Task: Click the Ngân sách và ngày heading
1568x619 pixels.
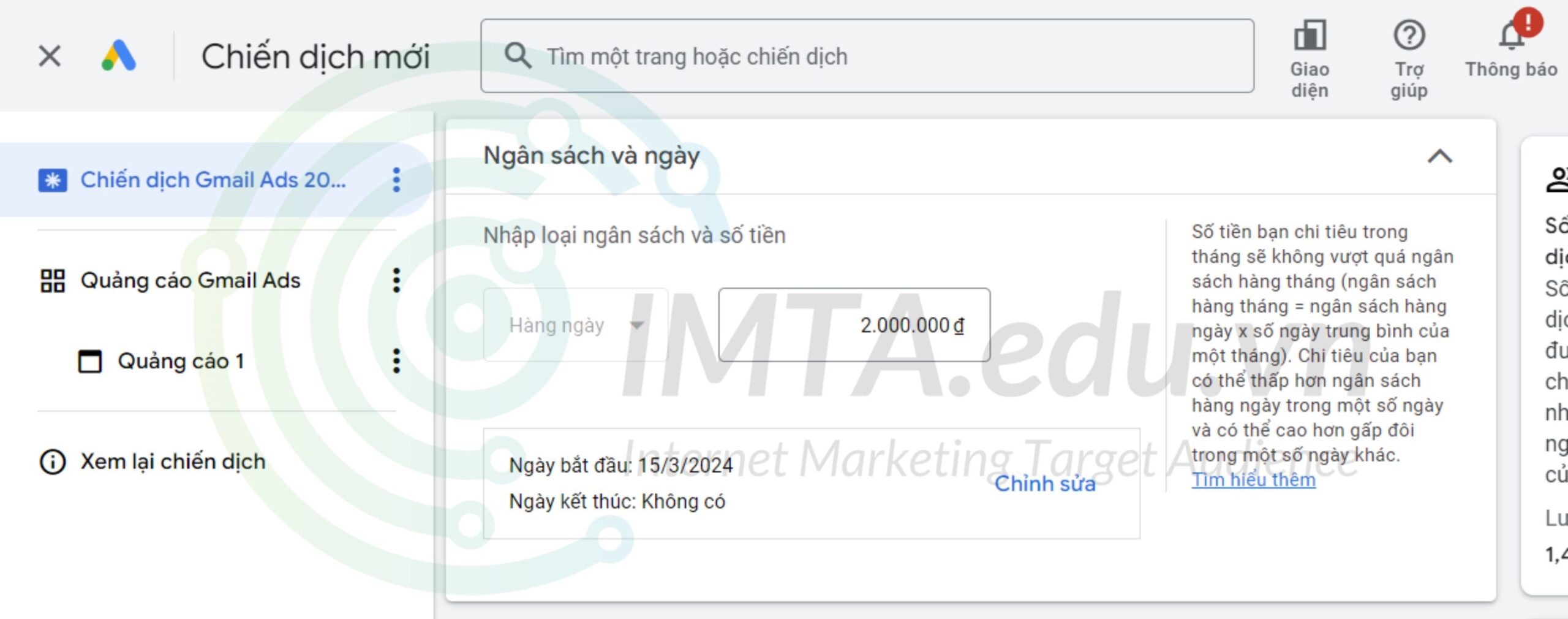Action: [592, 156]
